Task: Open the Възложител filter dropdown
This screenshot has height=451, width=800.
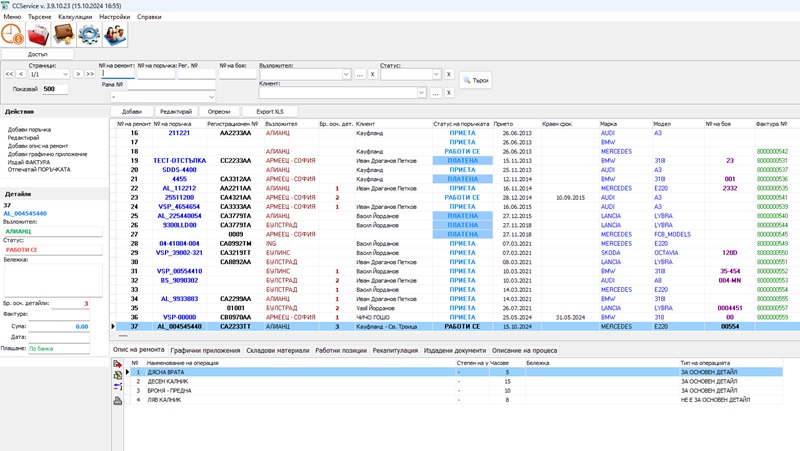Action: 346,74
